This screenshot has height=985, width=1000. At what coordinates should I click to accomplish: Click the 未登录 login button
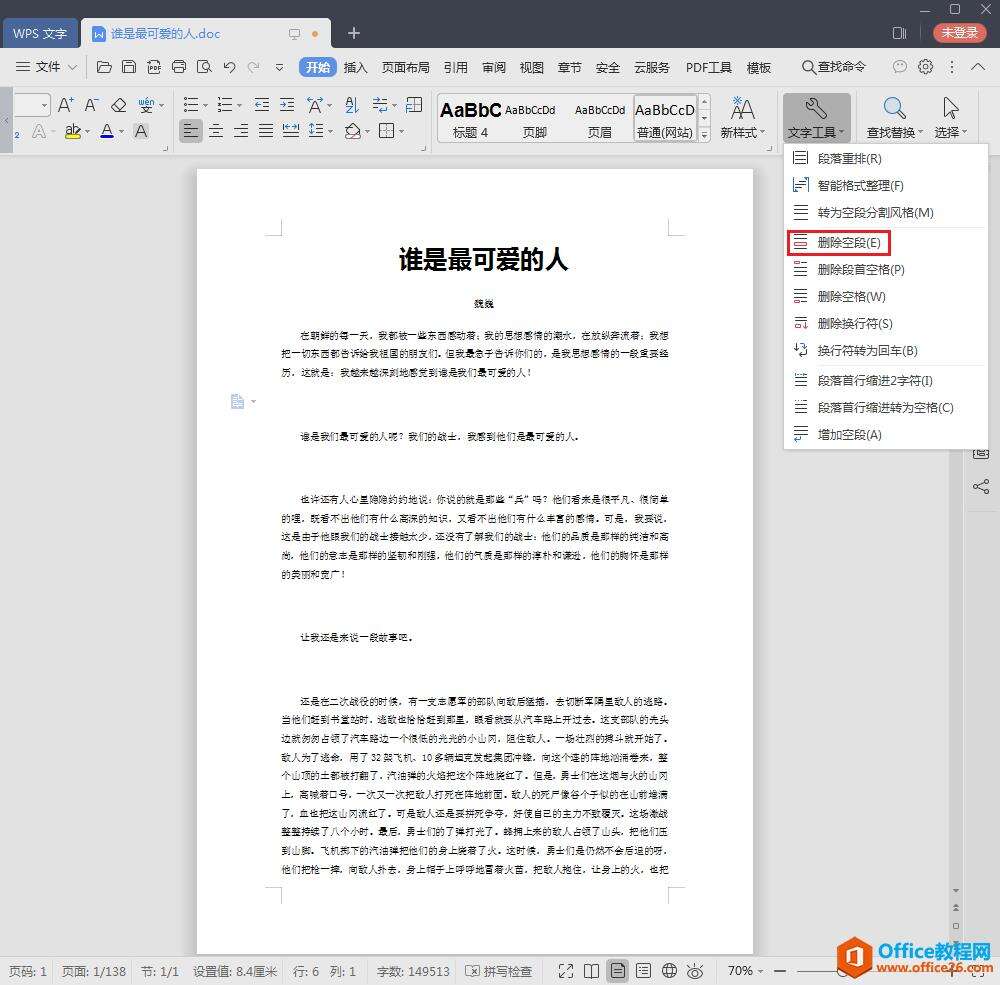(x=959, y=33)
